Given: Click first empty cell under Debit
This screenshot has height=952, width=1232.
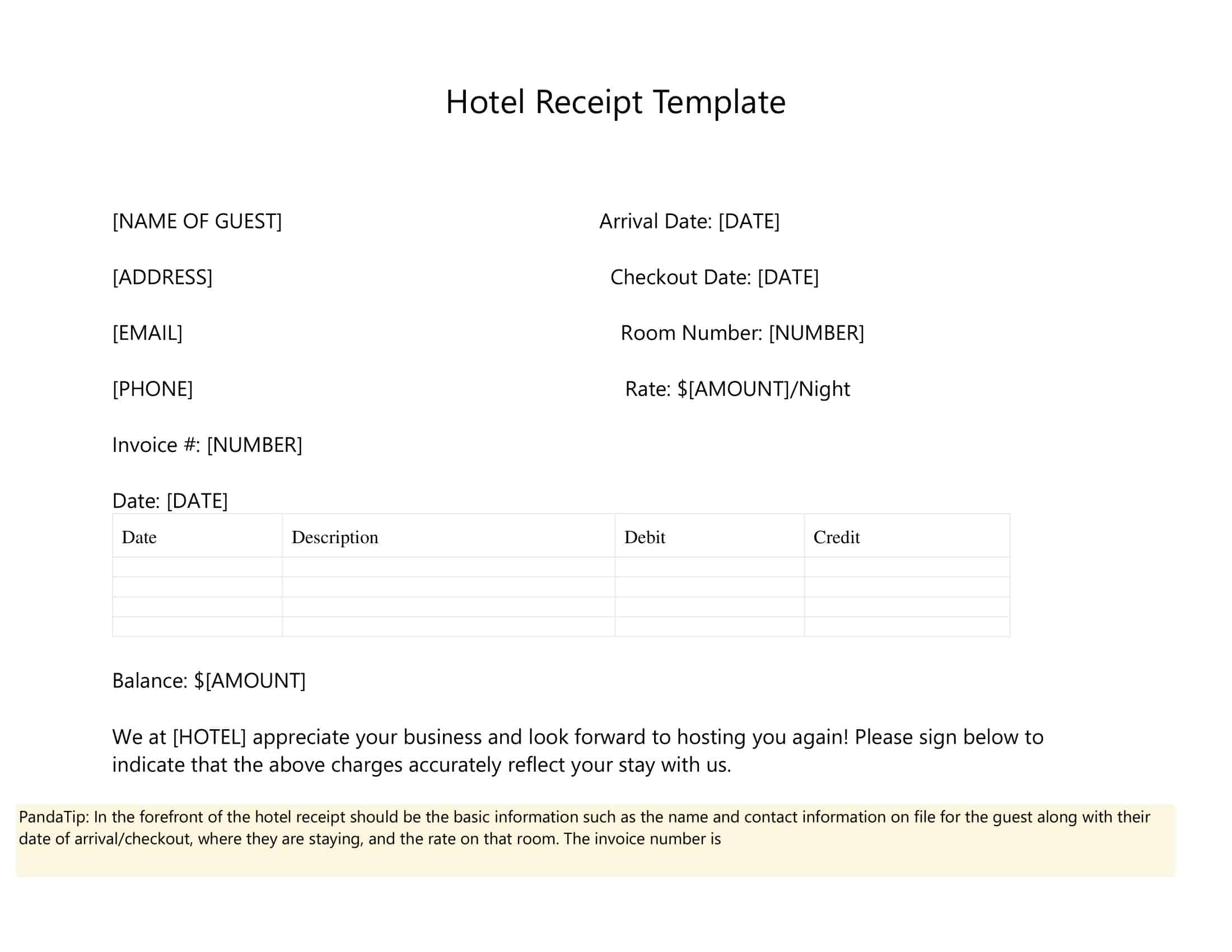Looking at the screenshot, I should tap(709, 567).
